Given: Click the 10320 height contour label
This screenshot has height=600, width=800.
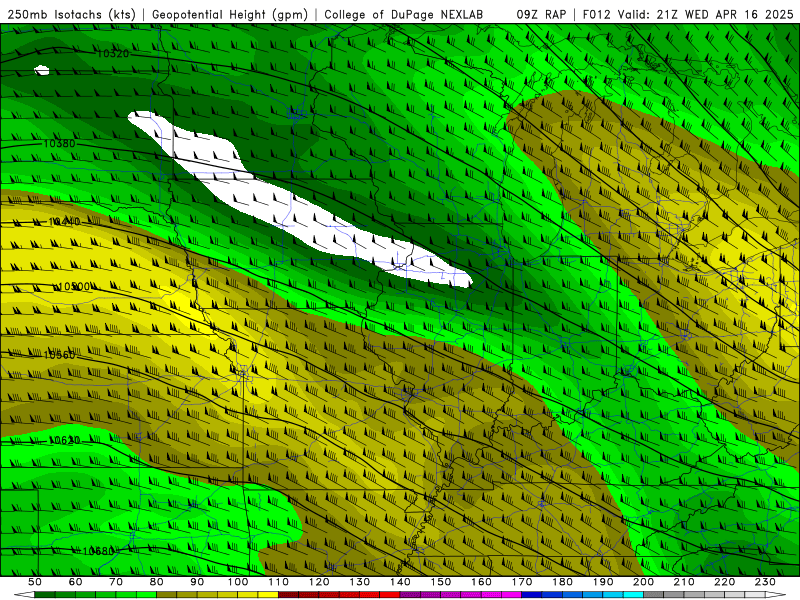Looking at the screenshot, I should pyautogui.click(x=113, y=54).
